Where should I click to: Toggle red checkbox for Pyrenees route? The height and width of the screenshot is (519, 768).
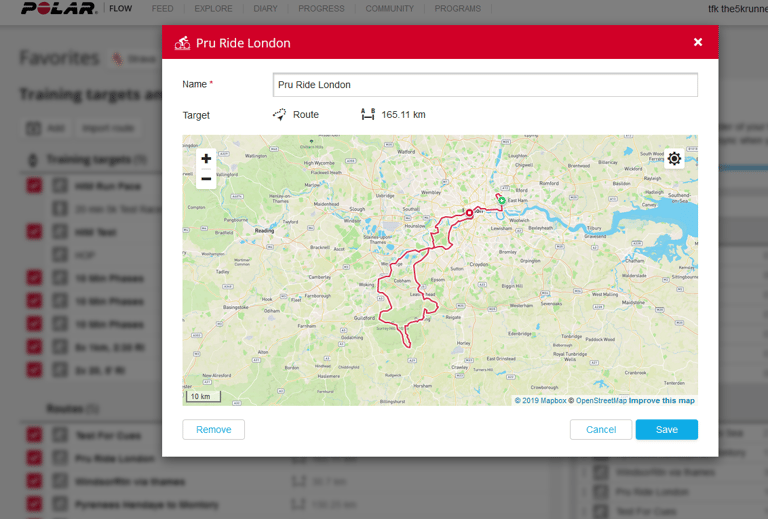coord(34,504)
